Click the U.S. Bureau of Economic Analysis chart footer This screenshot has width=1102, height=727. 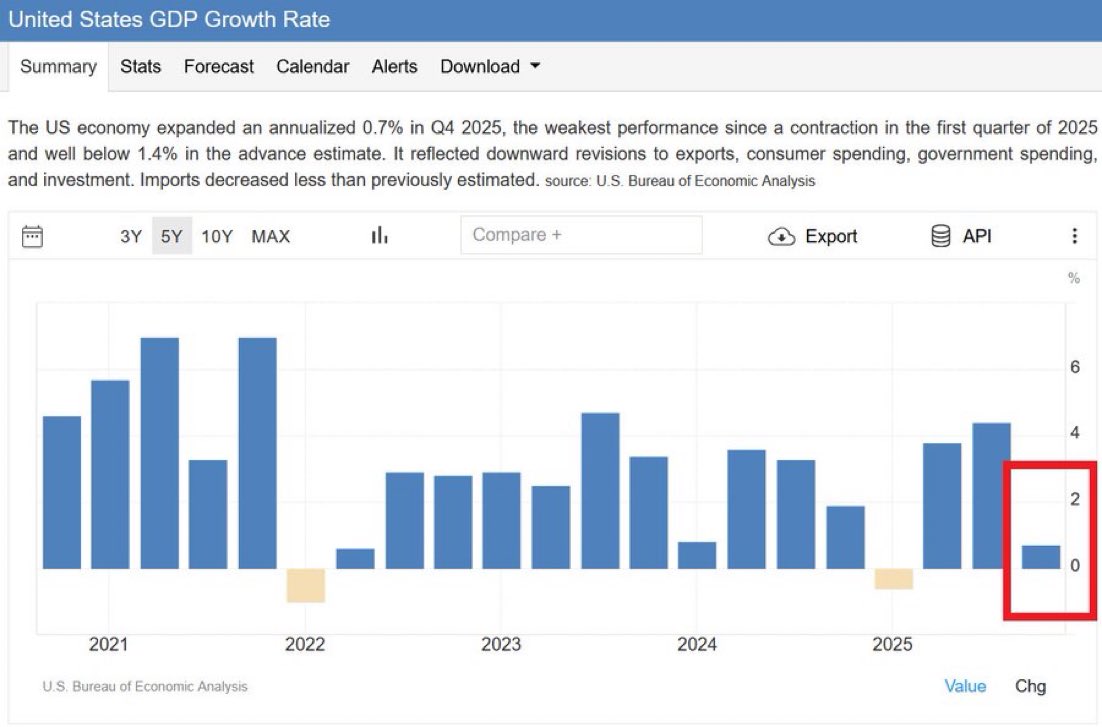pyautogui.click(x=145, y=686)
